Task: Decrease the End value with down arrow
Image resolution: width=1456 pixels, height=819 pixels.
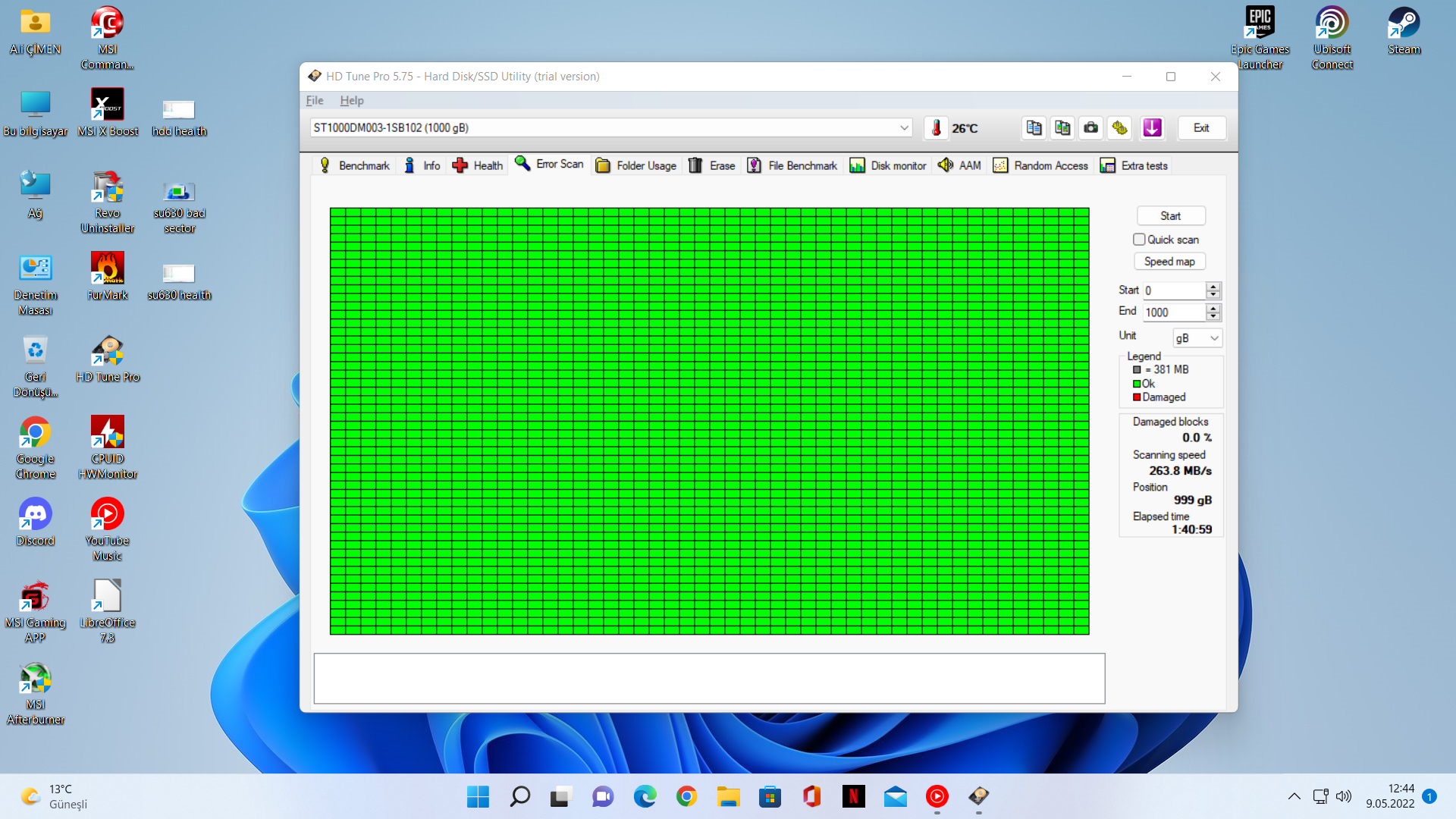Action: point(1213,316)
